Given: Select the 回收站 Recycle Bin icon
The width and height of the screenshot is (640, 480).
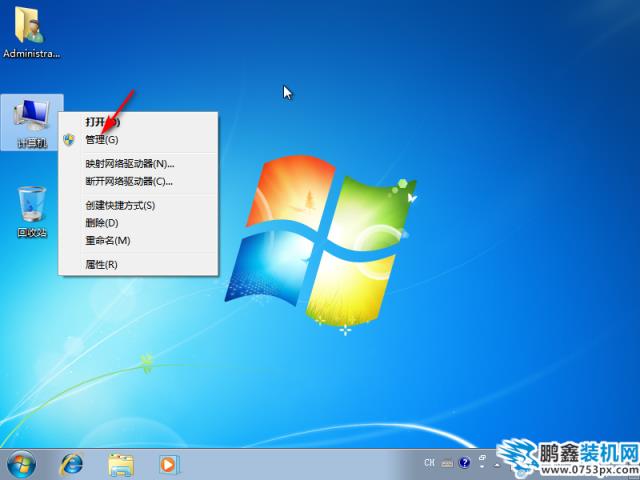Looking at the screenshot, I should coord(32,212).
